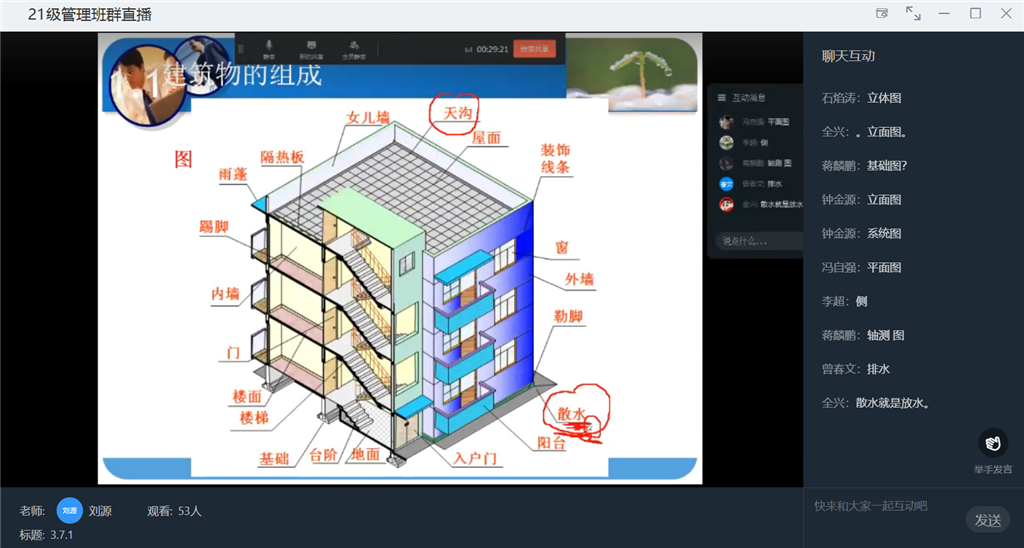Image resolution: width=1024 pixels, height=548 pixels.
Task: Click the circled 散水 label on slide
Action: click(571, 414)
